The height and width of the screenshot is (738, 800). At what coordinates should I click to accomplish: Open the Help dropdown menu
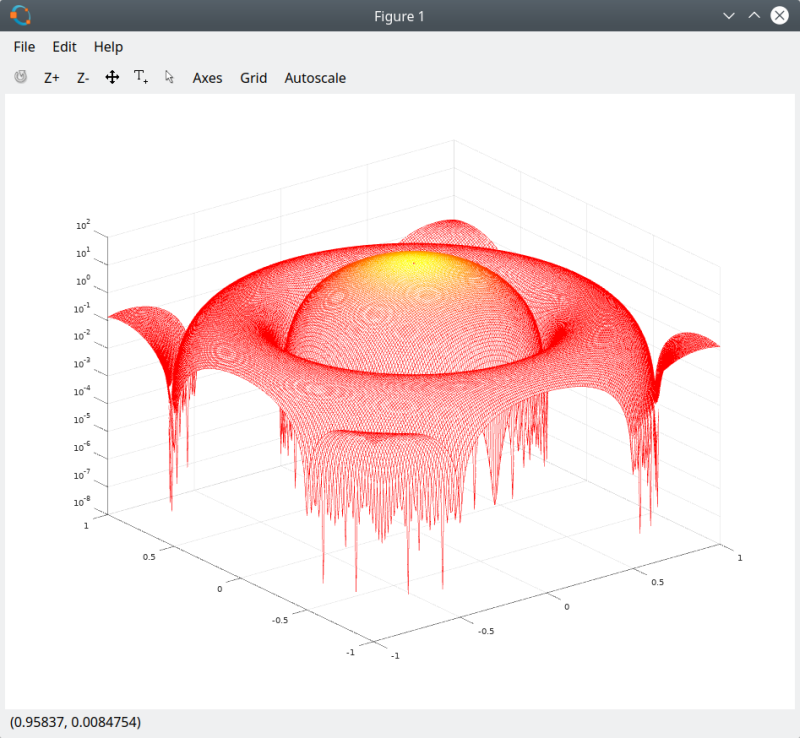click(107, 46)
